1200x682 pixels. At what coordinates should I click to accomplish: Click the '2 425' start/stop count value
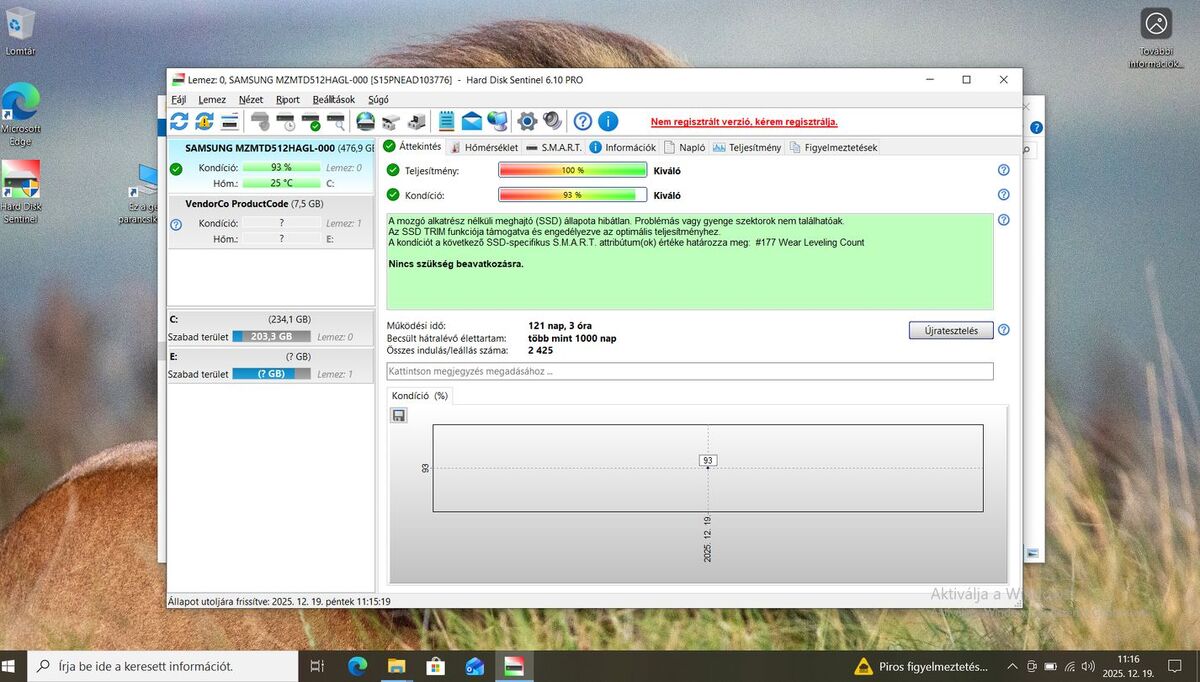tap(540, 350)
